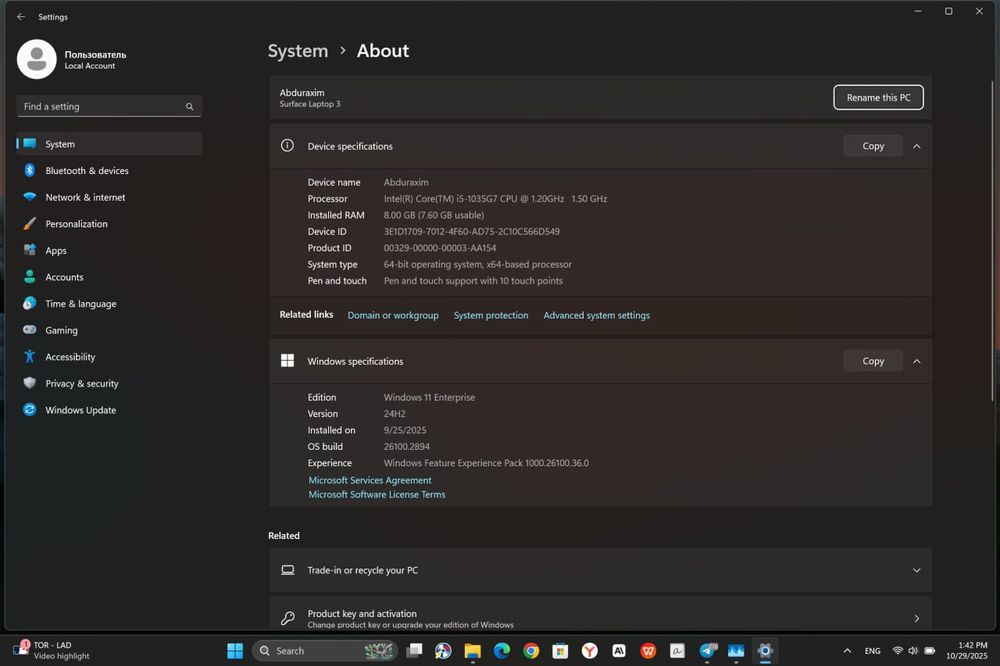Open the Settings gear taskbar icon
This screenshot has width=1000, height=666.
point(765,651)
